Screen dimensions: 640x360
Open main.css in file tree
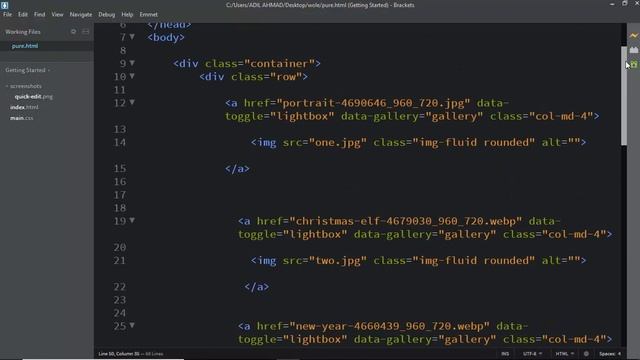[22, 118]
